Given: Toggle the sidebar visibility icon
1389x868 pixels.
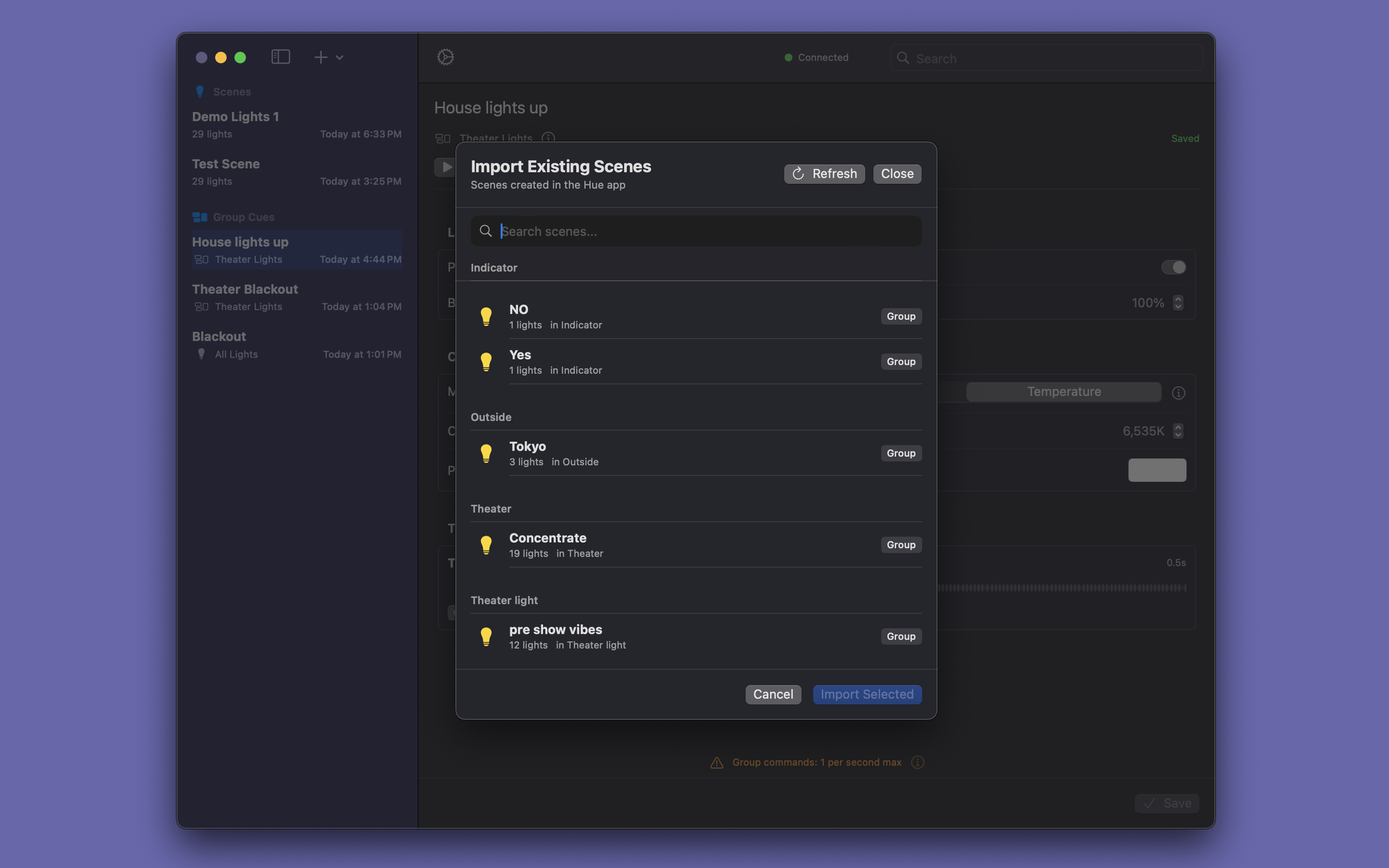Looking at the screenshot, I should [x=280, y=56].
